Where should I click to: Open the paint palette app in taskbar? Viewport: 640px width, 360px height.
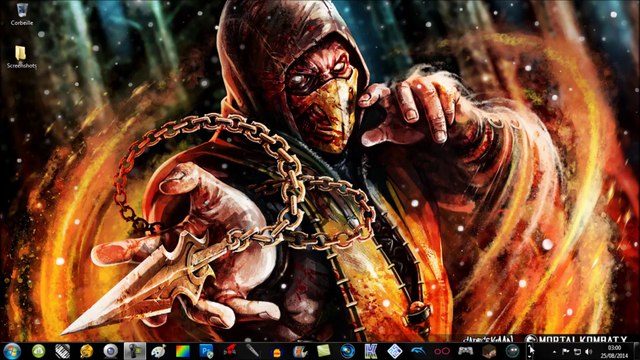point(158,351)
